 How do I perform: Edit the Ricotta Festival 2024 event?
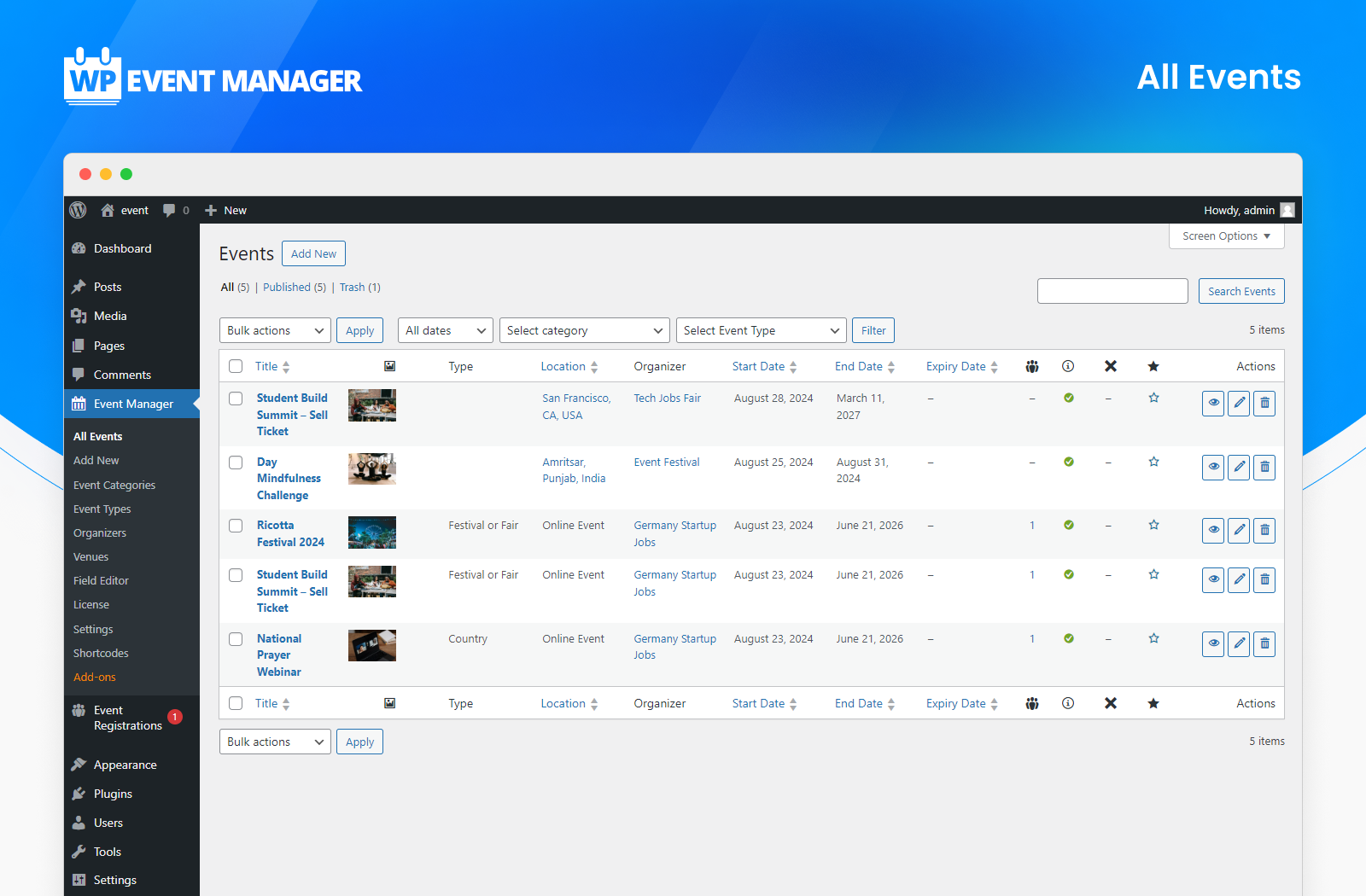click(x=1239, y=530)
